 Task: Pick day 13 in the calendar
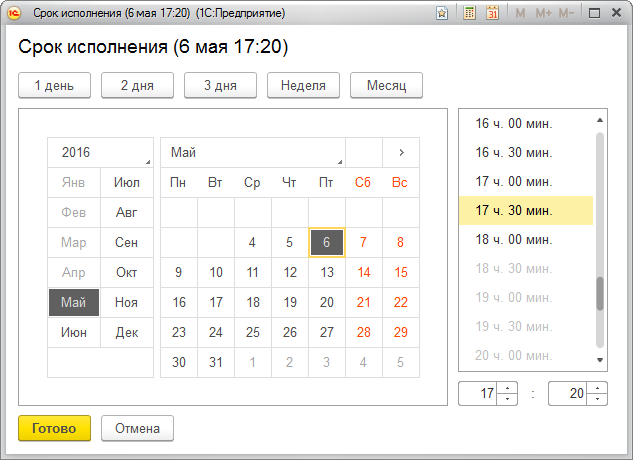(x=326, y=272)
